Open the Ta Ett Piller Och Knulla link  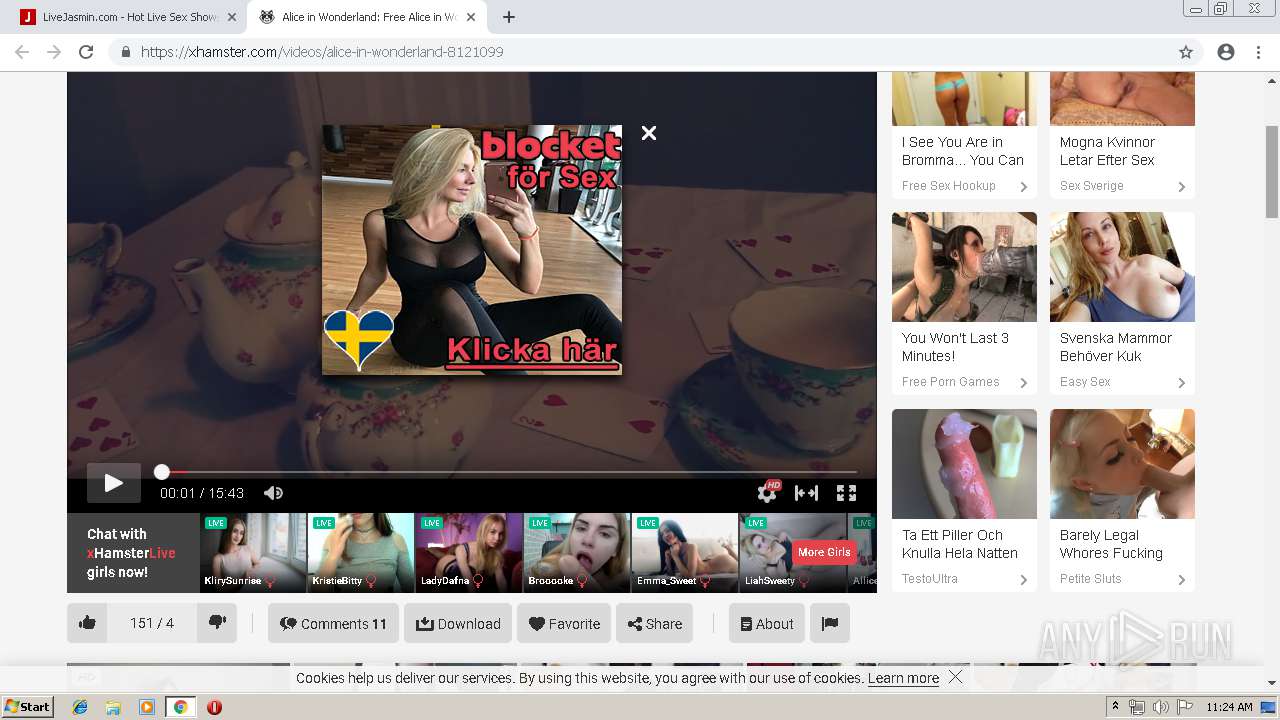(x=960, y=544)
